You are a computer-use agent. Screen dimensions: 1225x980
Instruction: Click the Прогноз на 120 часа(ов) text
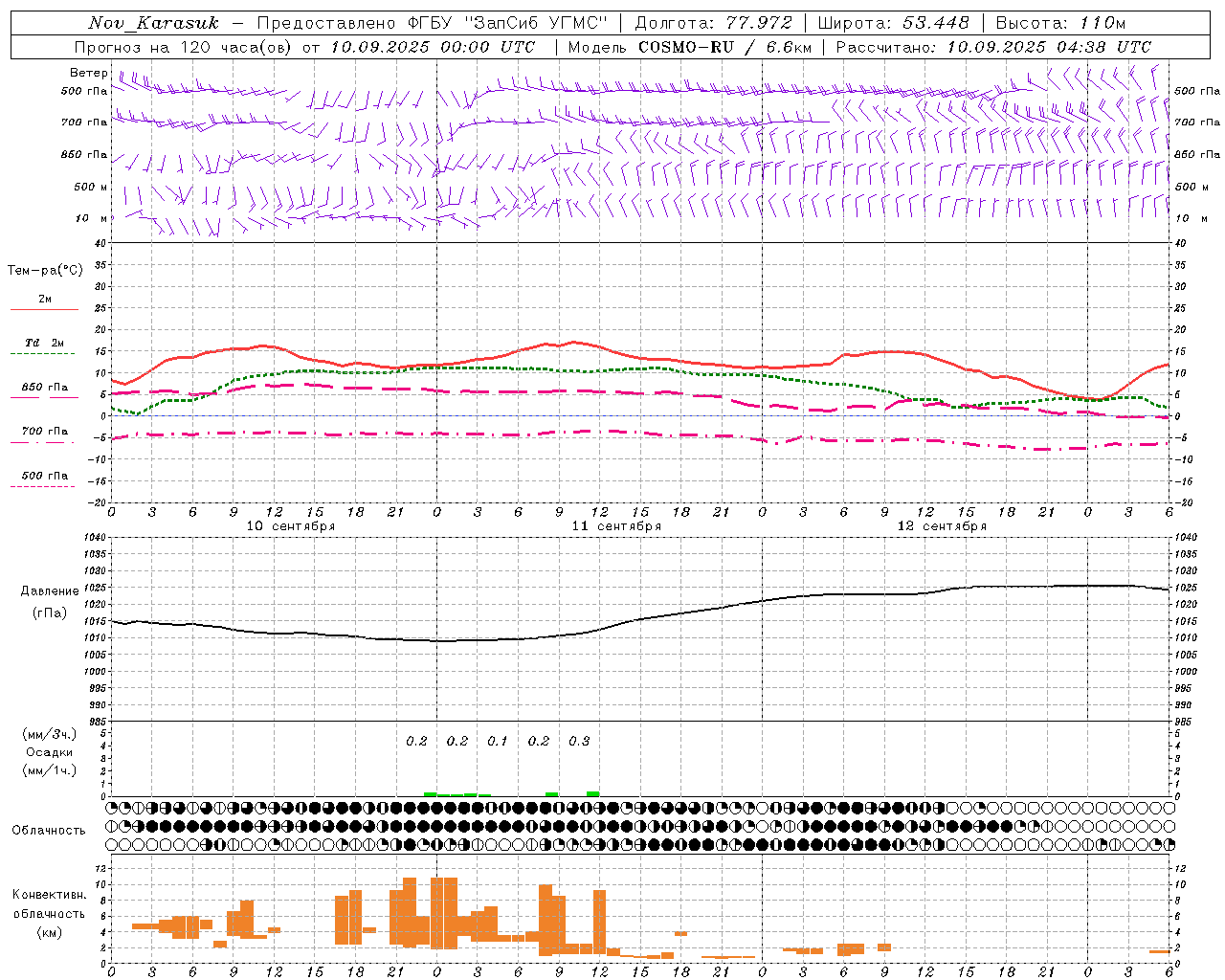pos(185,47)
